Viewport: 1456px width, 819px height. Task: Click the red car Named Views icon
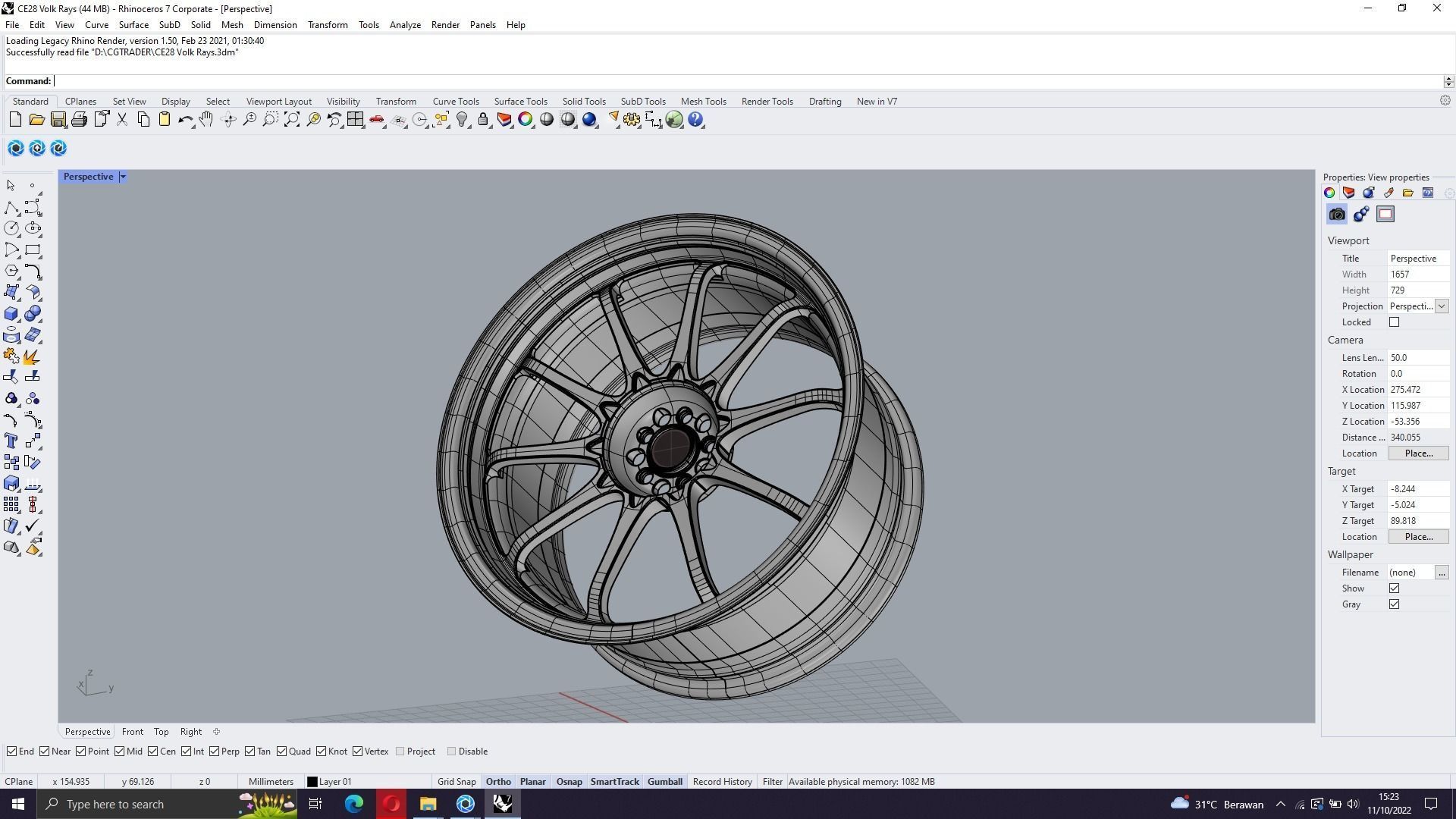[x=377, y=120]
